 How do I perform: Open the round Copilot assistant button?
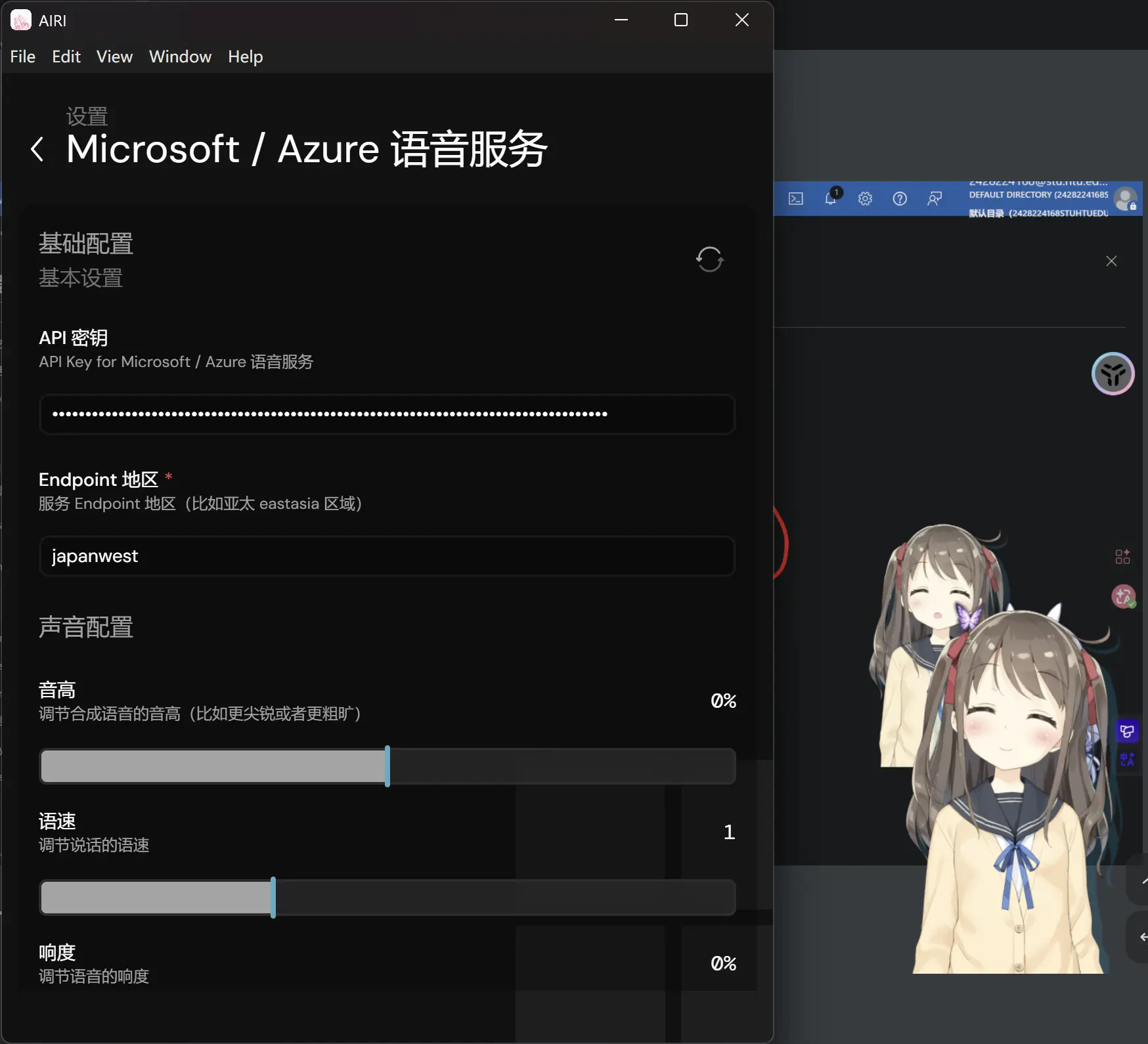pyautogui.click(x=1113, y=374)
